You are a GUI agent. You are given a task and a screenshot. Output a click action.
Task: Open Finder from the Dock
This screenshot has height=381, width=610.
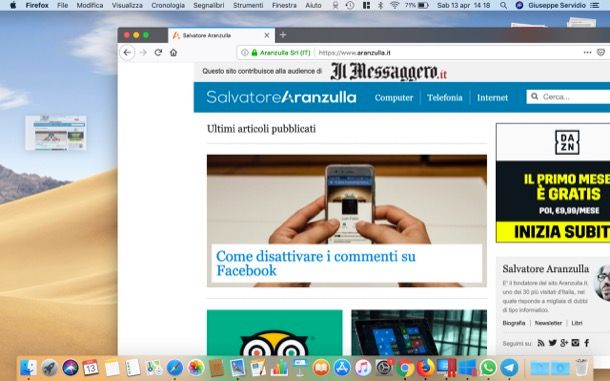(x=28, y=367)
